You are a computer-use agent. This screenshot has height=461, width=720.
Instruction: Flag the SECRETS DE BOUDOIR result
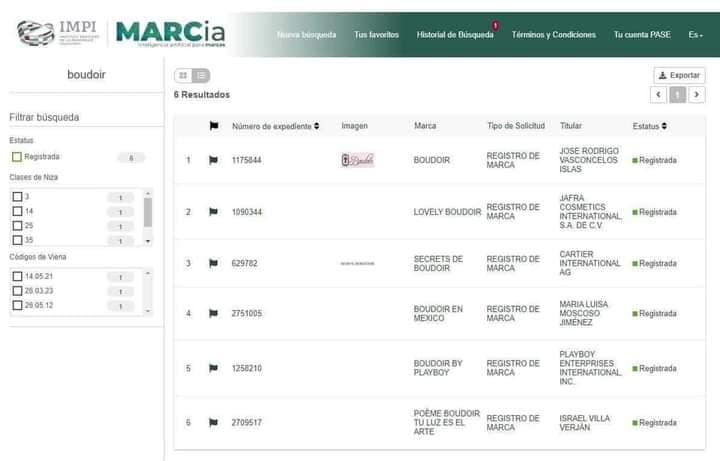pyautogui.click(x=213, y=264)
